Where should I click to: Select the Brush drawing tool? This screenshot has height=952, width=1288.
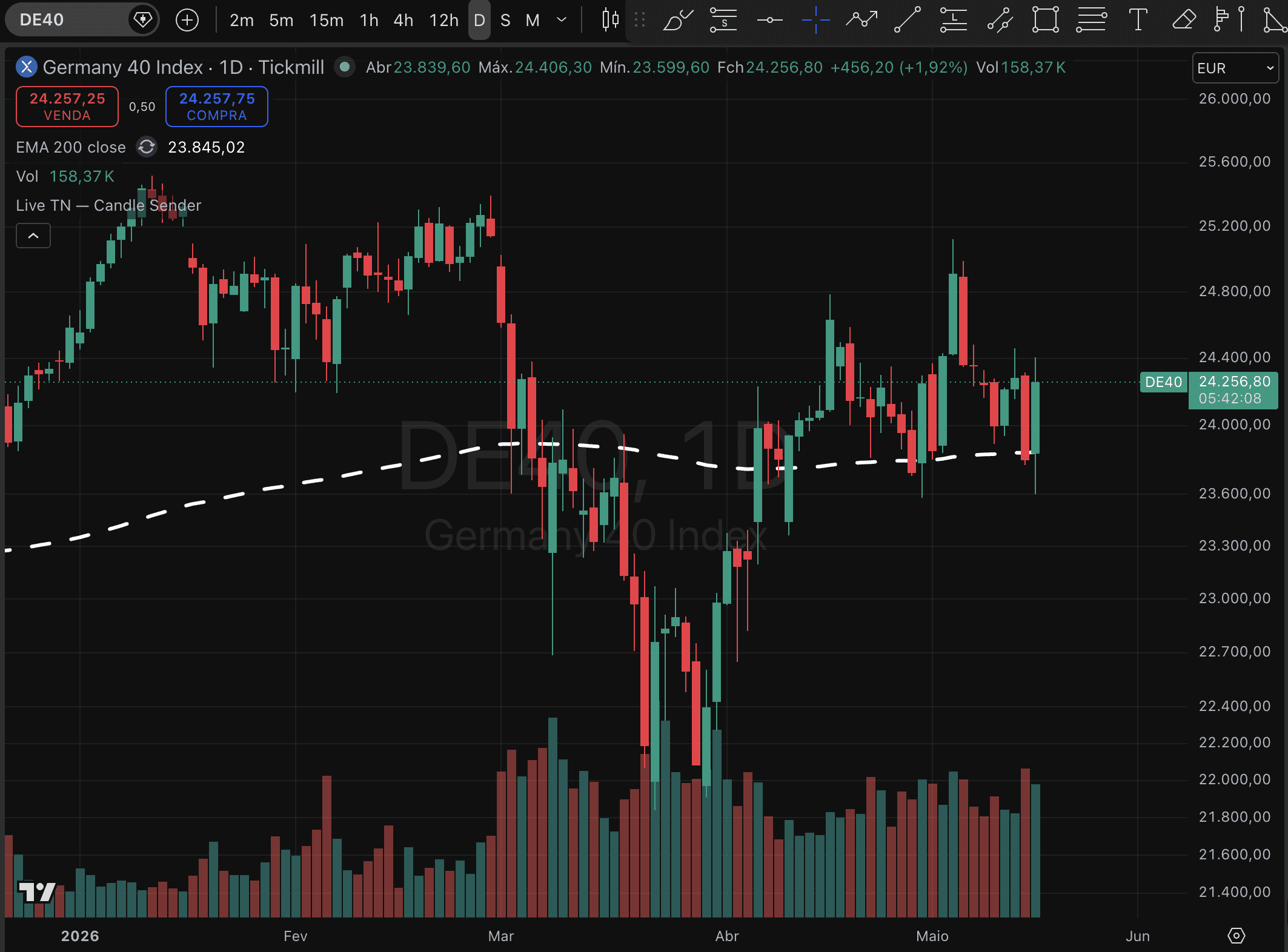coord(678,20)
